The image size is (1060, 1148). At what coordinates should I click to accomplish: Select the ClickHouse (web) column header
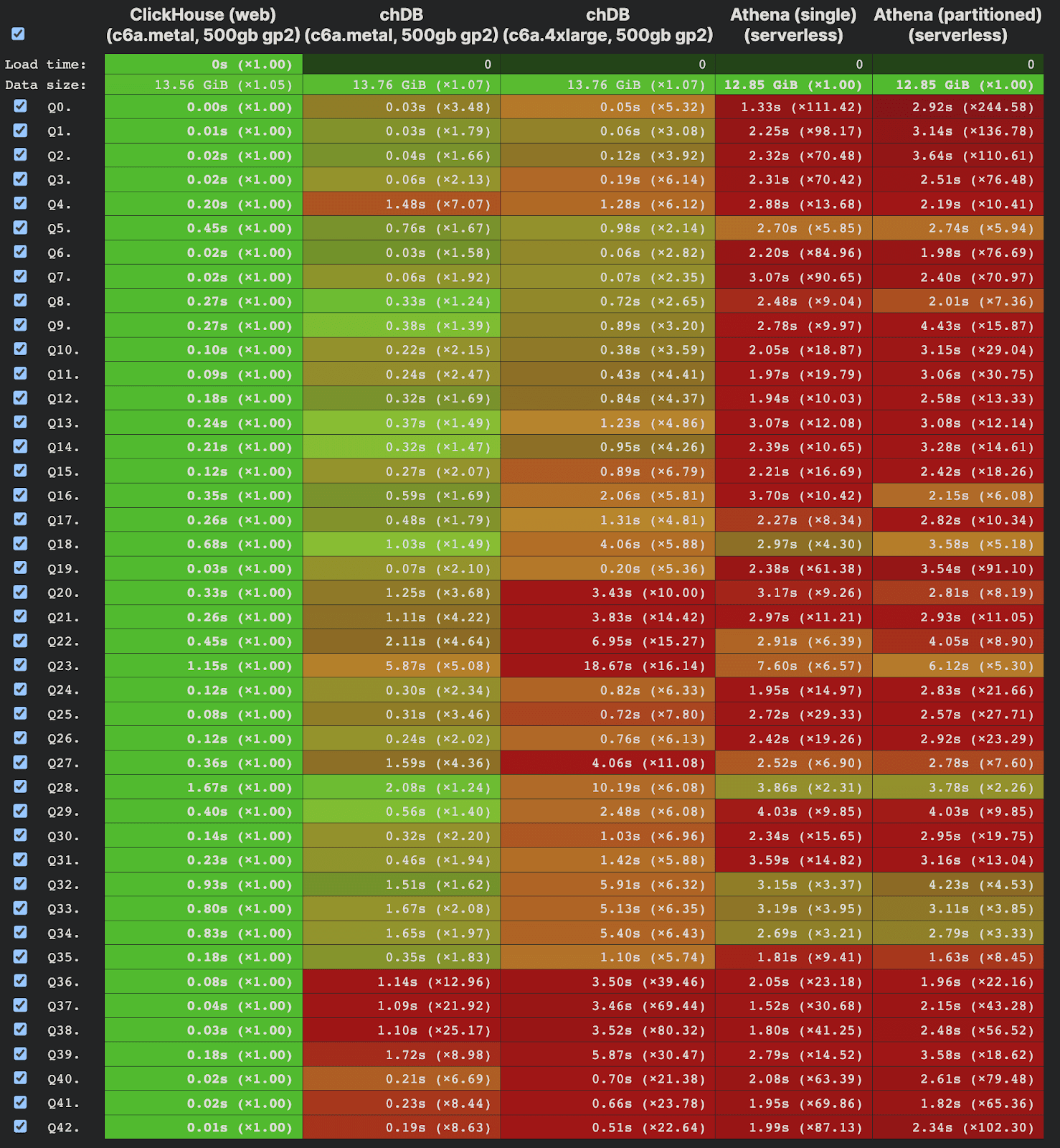coord(203,25)
